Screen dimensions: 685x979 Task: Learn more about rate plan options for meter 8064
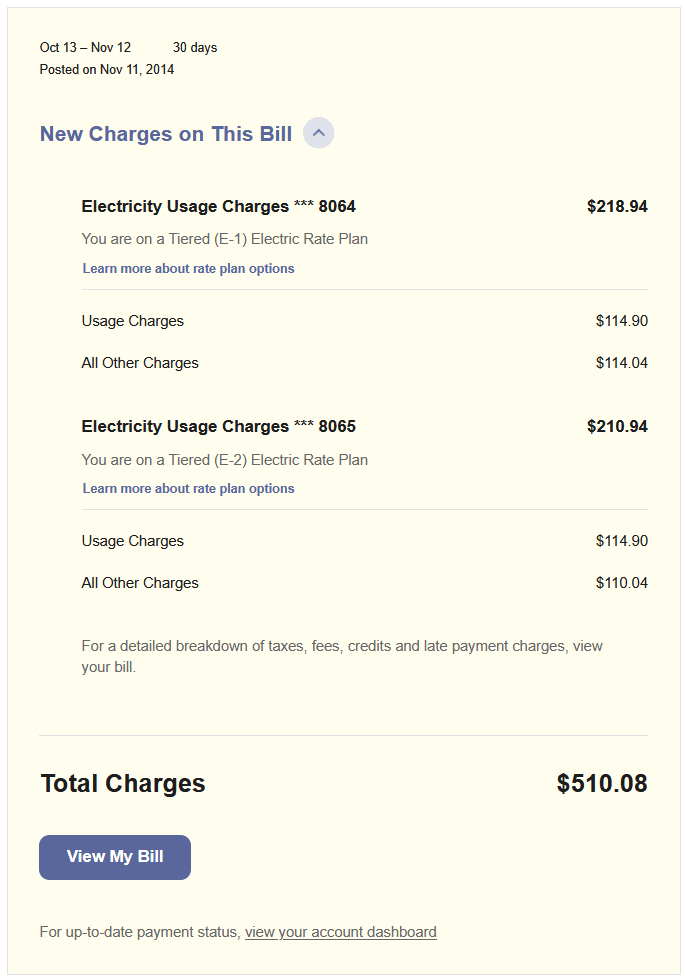point(188,268)
